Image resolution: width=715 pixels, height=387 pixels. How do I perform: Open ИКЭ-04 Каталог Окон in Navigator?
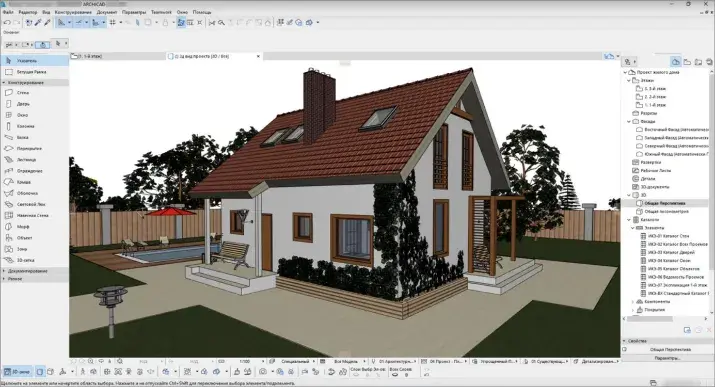[669, 261]
